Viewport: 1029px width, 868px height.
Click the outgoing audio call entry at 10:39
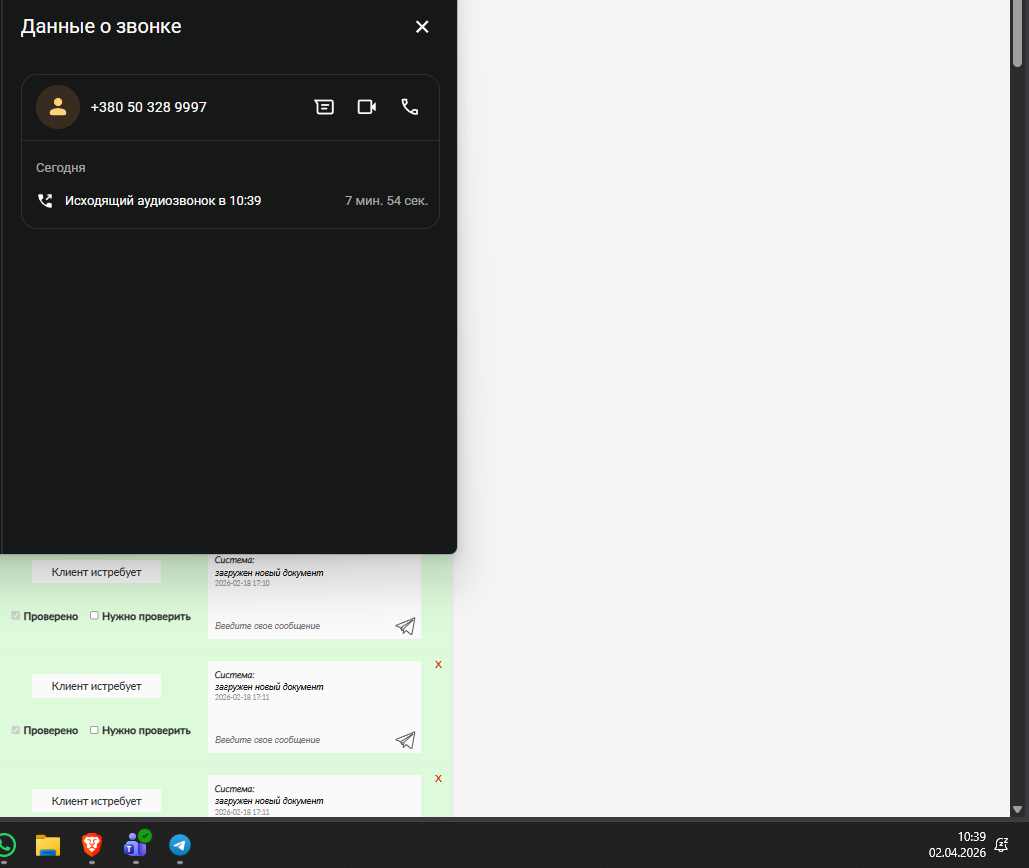[x=232, y=201]
